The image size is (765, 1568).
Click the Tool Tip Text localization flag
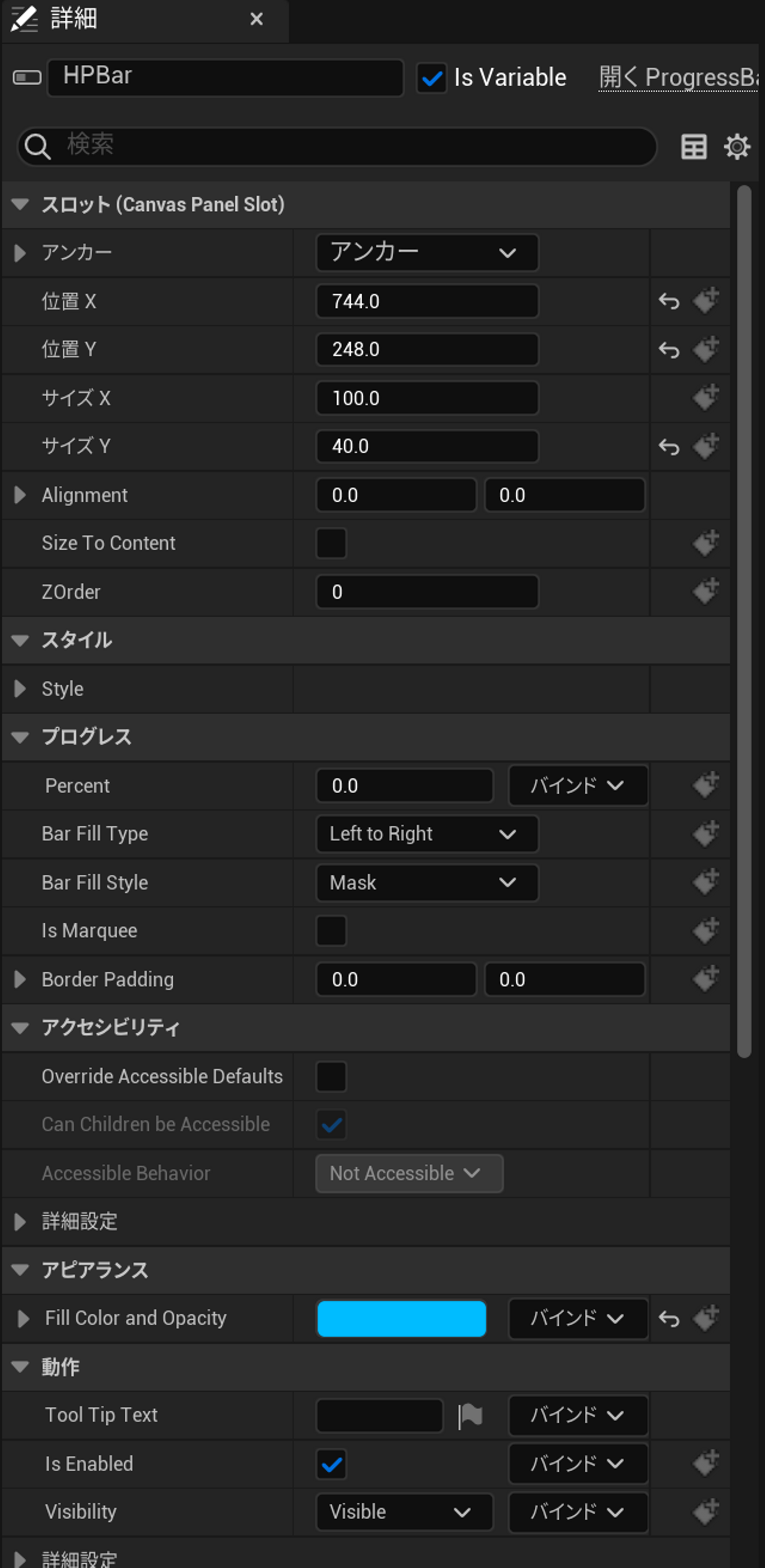[x=470, y=1416]
